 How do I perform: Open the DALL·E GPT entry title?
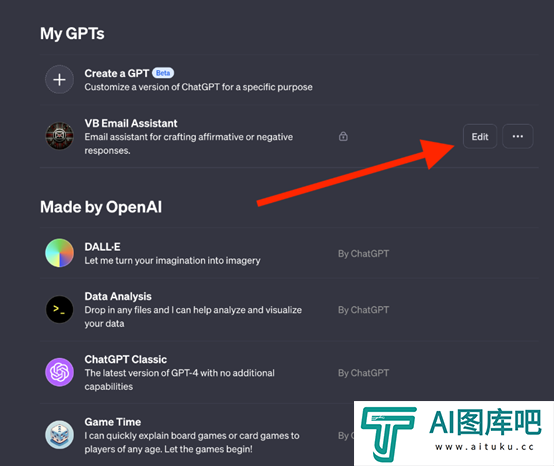(102, 247)
